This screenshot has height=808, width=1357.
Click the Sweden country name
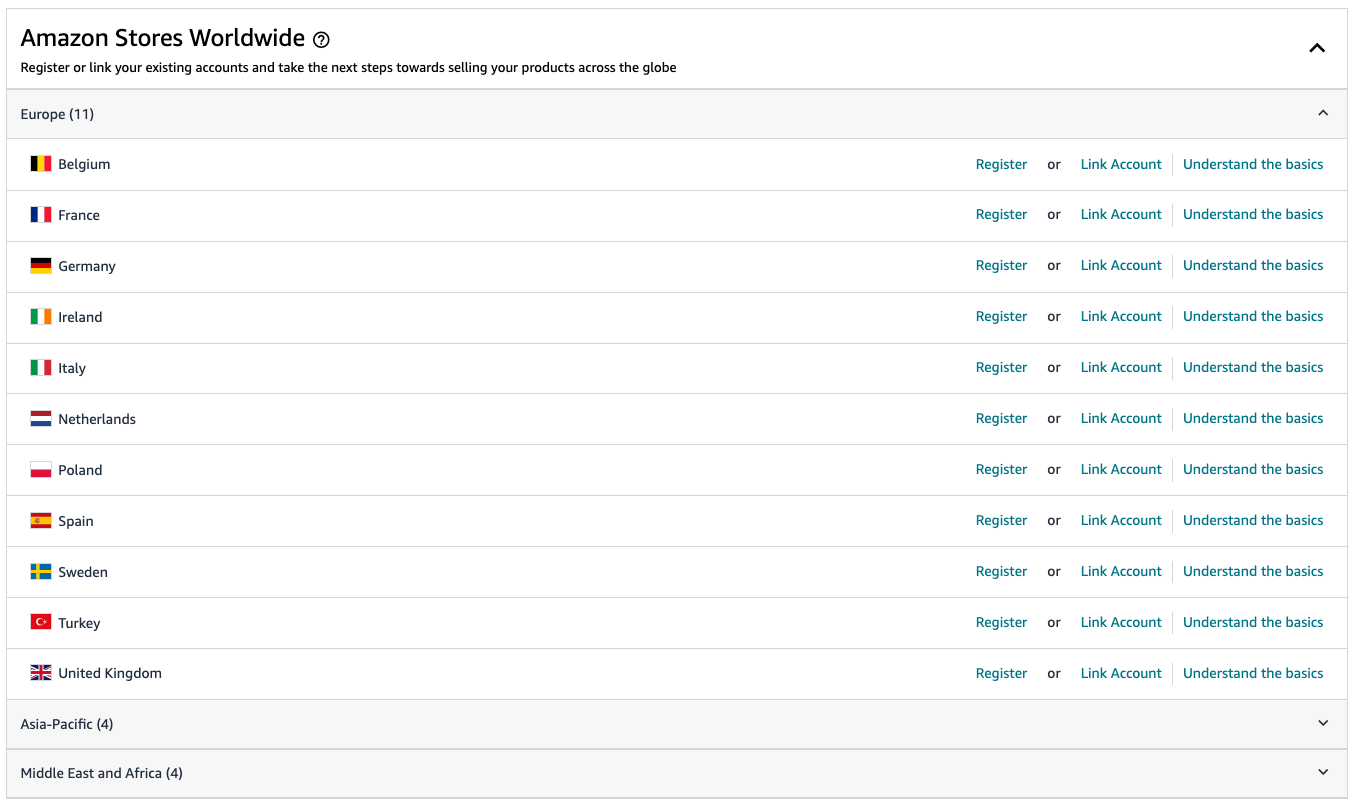point(83,572)
